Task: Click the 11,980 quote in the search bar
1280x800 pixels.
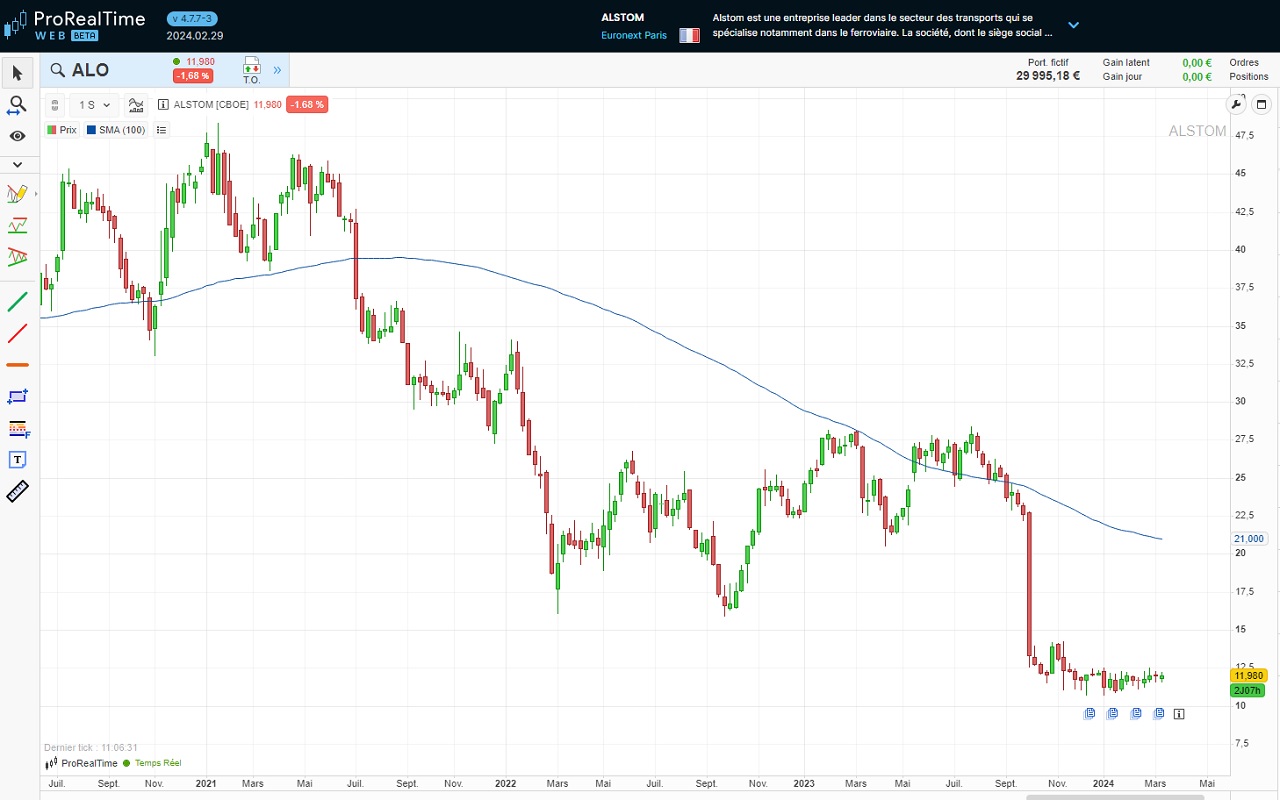Action: click(x=200, y=61)
